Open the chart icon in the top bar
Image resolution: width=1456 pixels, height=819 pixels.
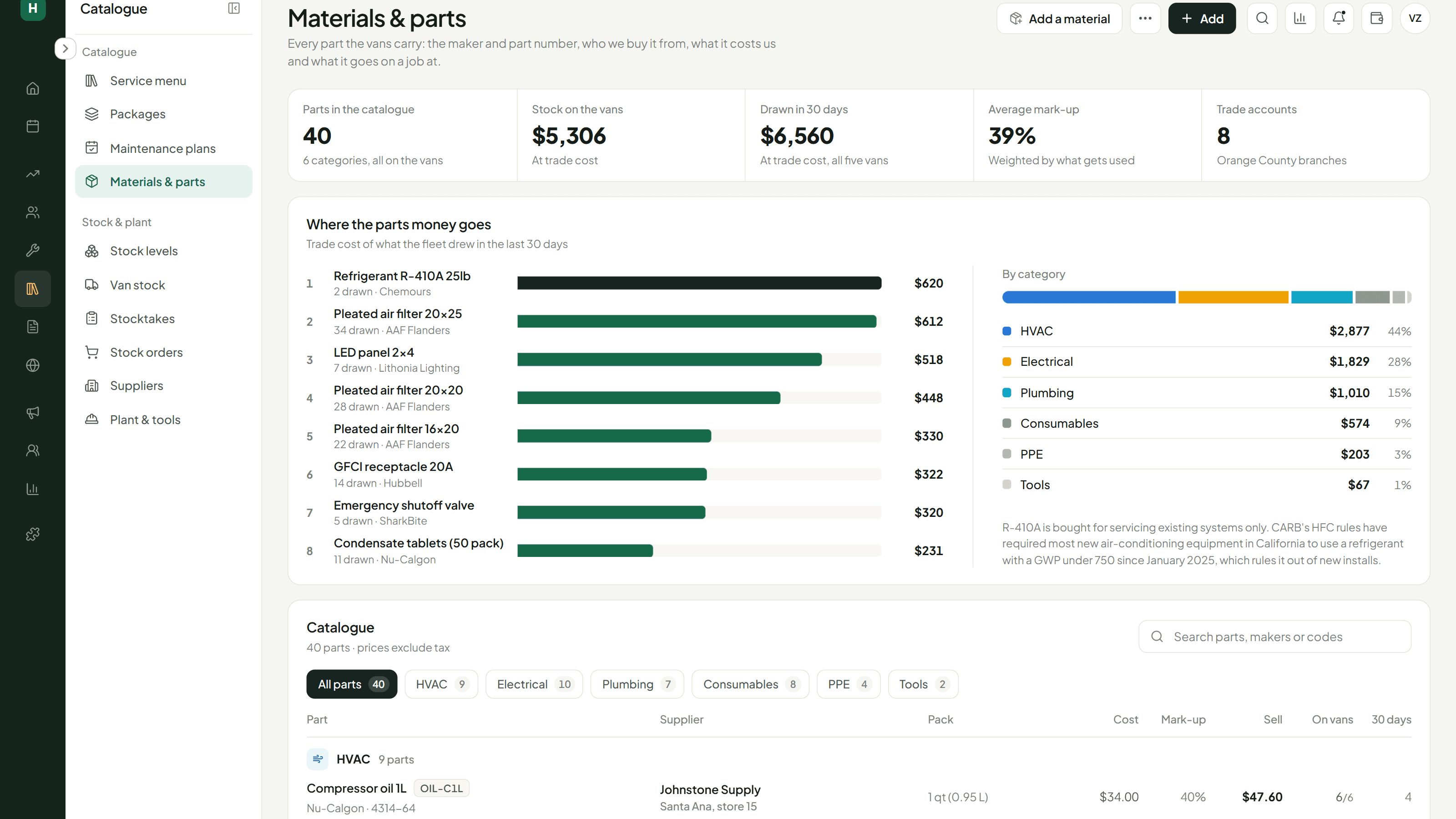pos(1300,19)
